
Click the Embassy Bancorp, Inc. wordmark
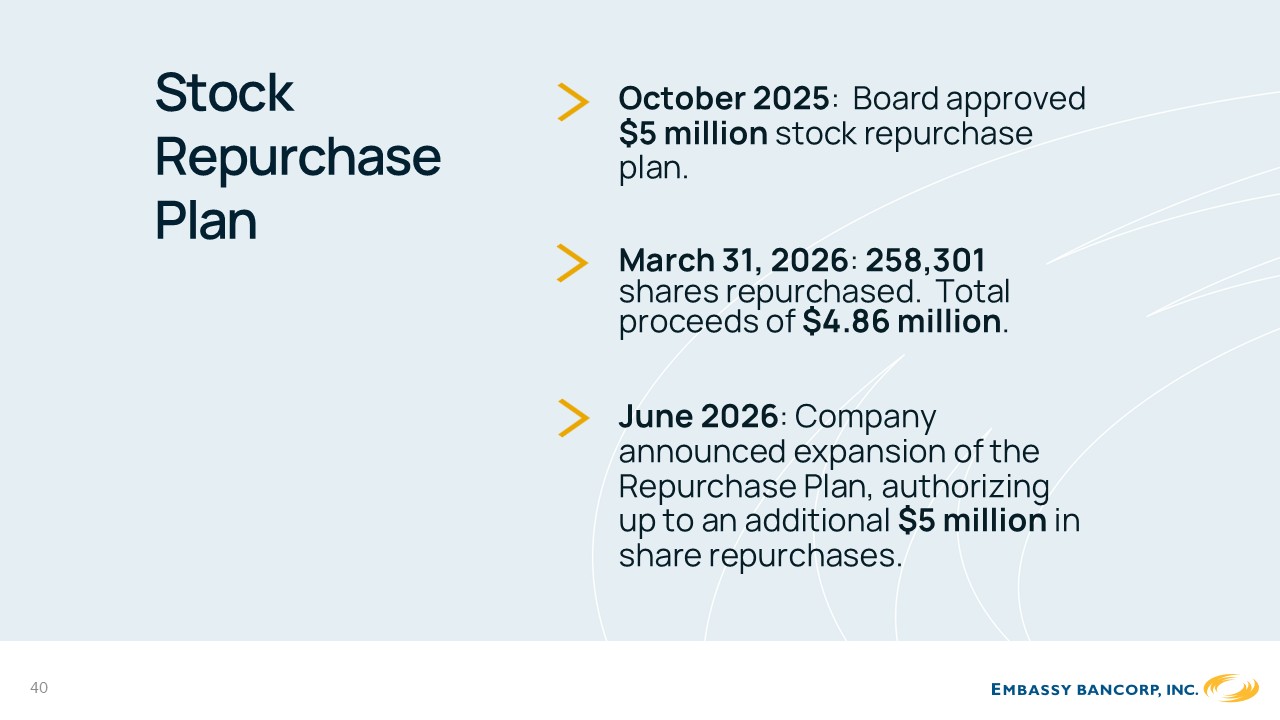click(x=1094, y=689)
